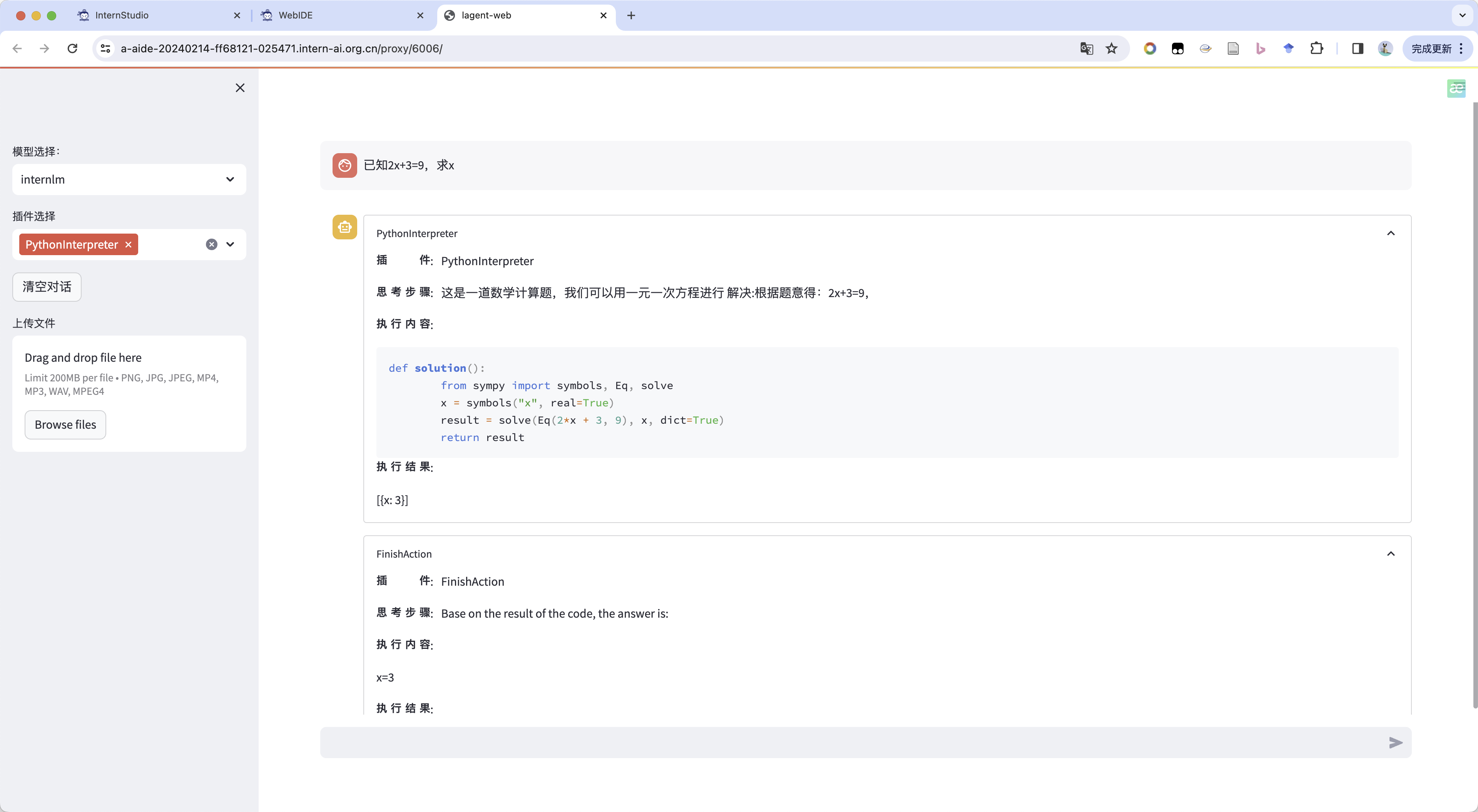The height and width of the screenshot is (812, 1478).
Task: Collapse the FinishAction panel
Action: point(1391,554)
